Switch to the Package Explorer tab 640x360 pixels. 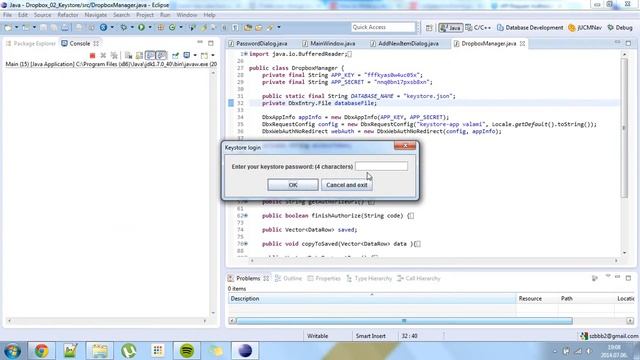tap(31, 43)
